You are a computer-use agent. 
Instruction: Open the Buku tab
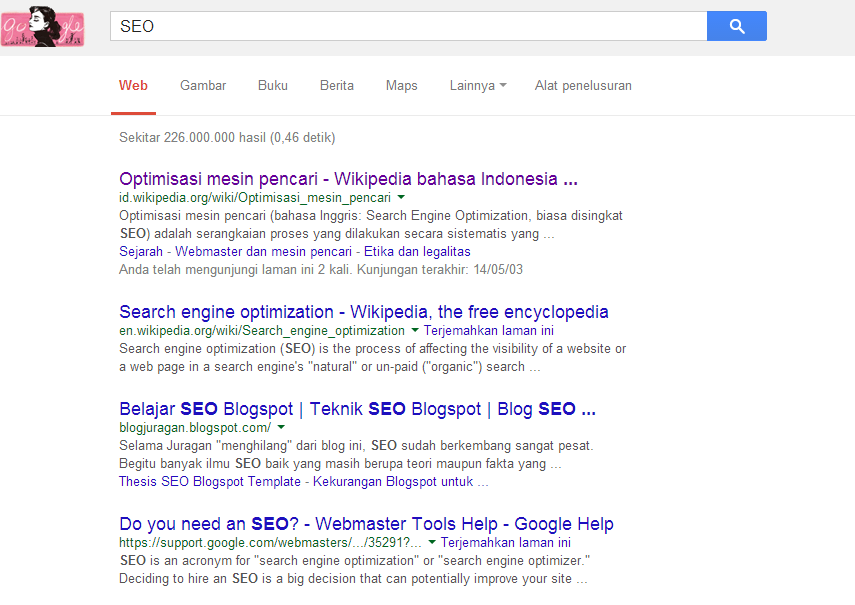[273, 86]
